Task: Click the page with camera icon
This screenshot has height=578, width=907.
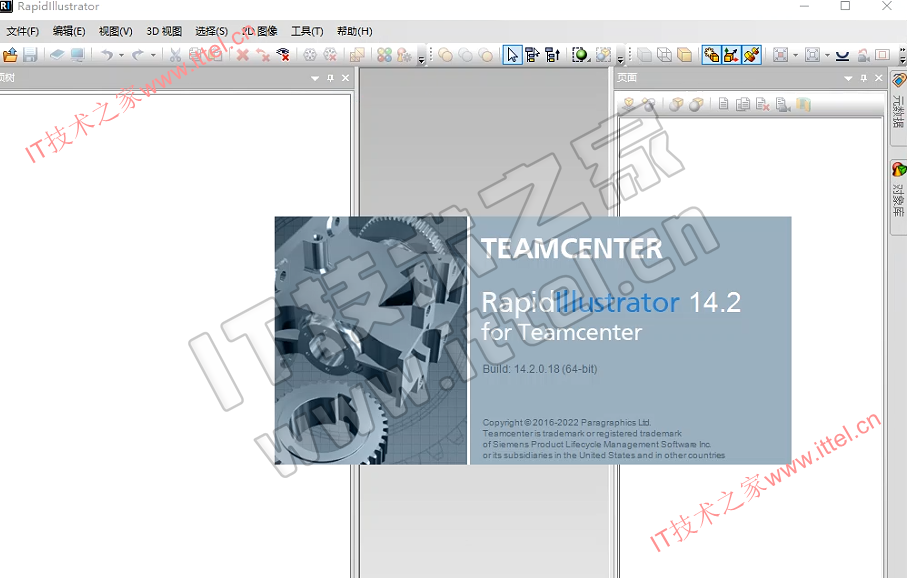Action: 783,104
